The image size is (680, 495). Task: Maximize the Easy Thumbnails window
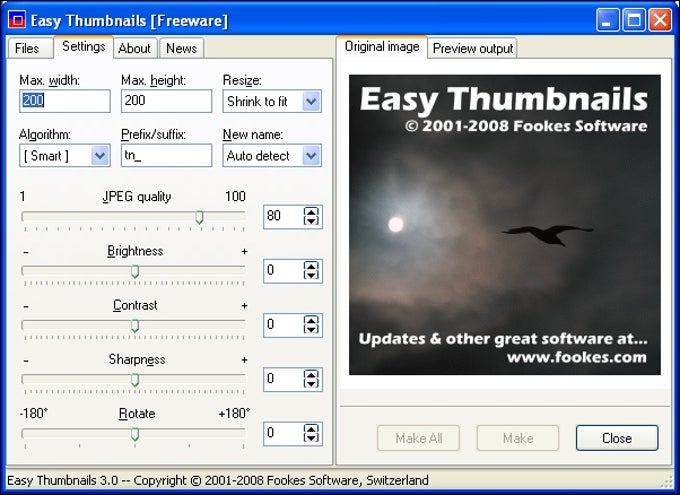634,20
